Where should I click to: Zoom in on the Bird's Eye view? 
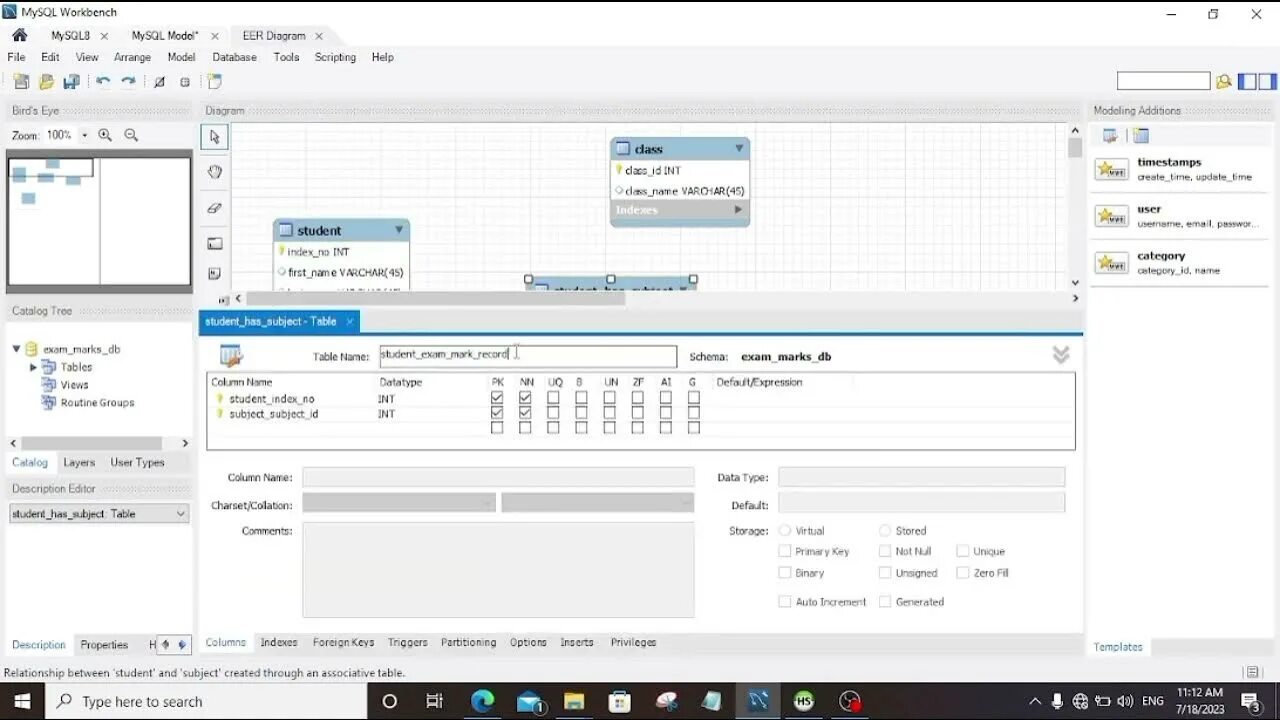pos(105,135)
